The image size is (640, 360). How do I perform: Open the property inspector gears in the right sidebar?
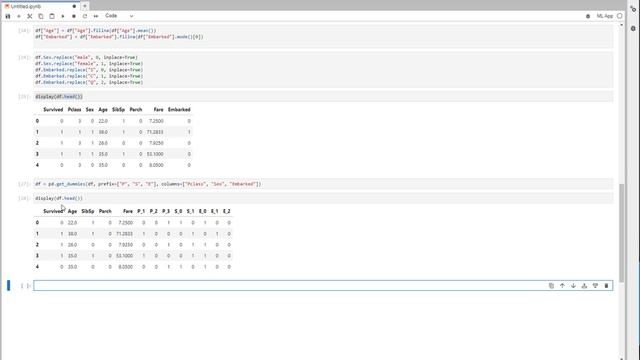[633, 9]
